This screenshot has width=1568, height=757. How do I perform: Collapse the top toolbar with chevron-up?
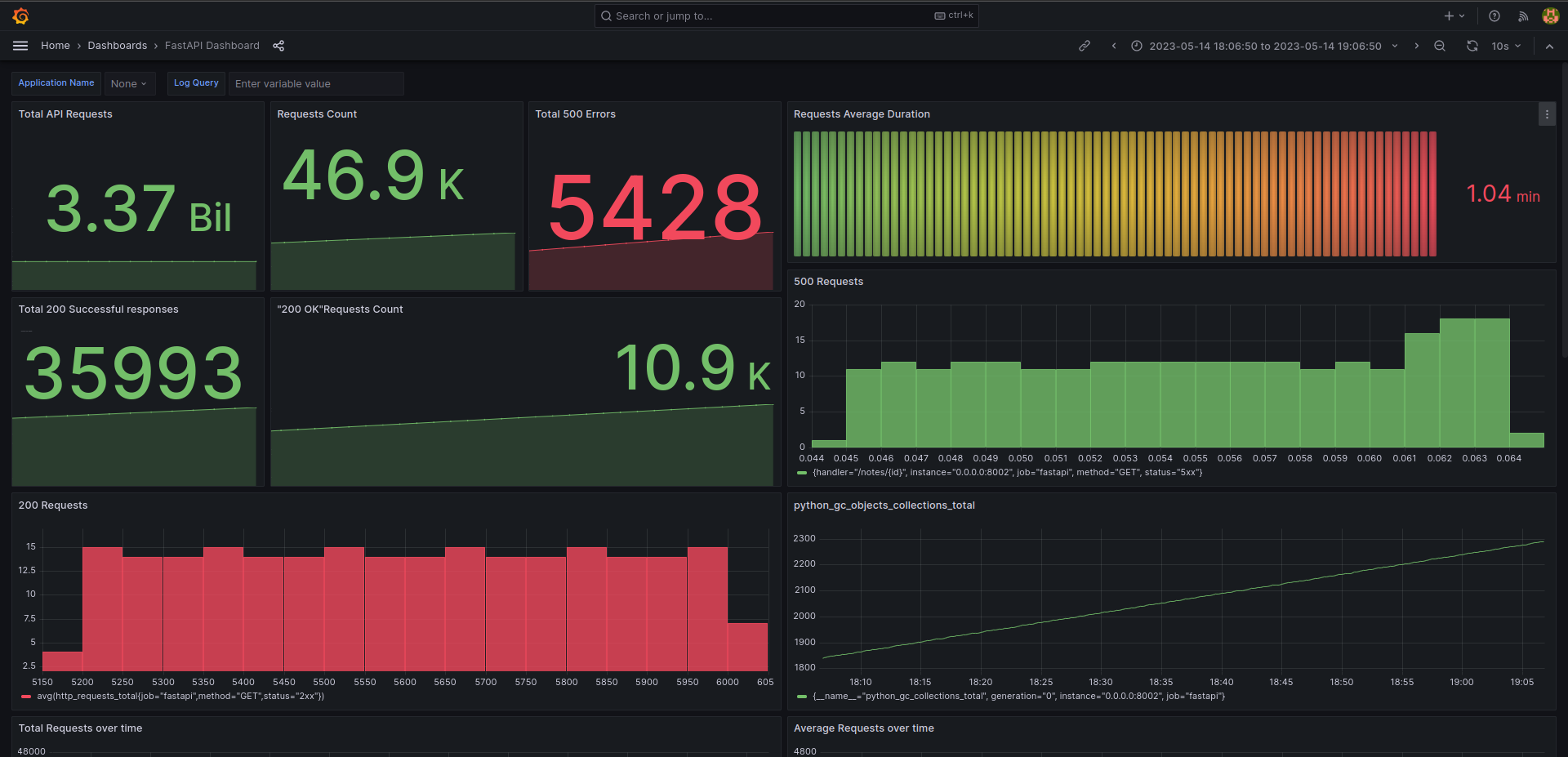coord(1549,46)
